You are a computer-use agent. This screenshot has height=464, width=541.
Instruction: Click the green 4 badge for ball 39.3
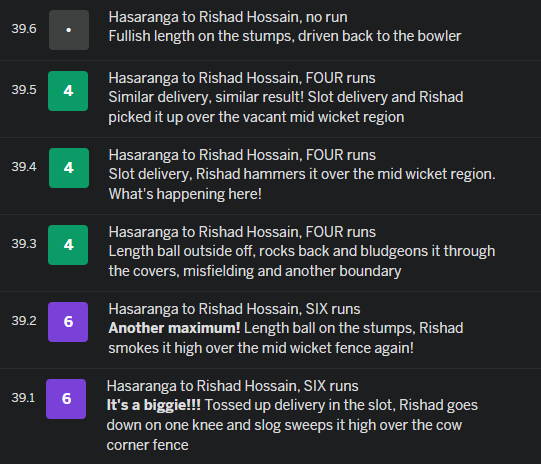(68, 245)
